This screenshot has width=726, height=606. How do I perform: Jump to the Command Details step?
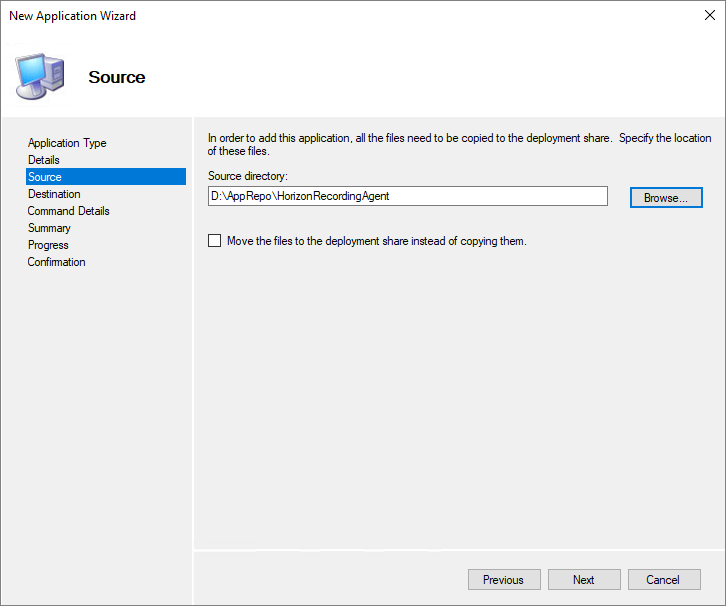pos(69,211)
